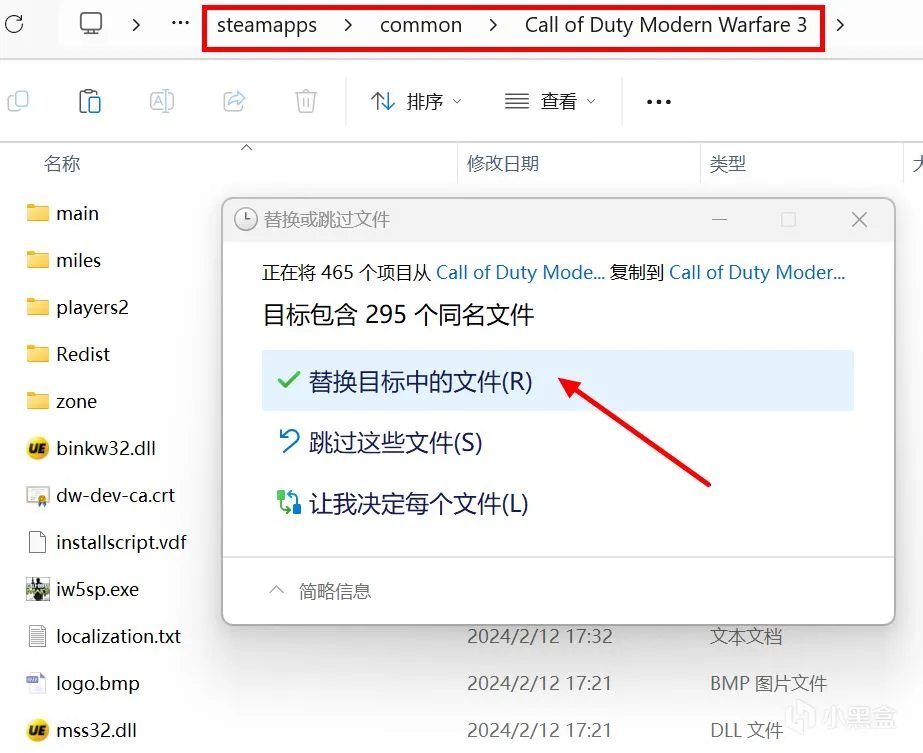Select the zone folder

point(76,402)
